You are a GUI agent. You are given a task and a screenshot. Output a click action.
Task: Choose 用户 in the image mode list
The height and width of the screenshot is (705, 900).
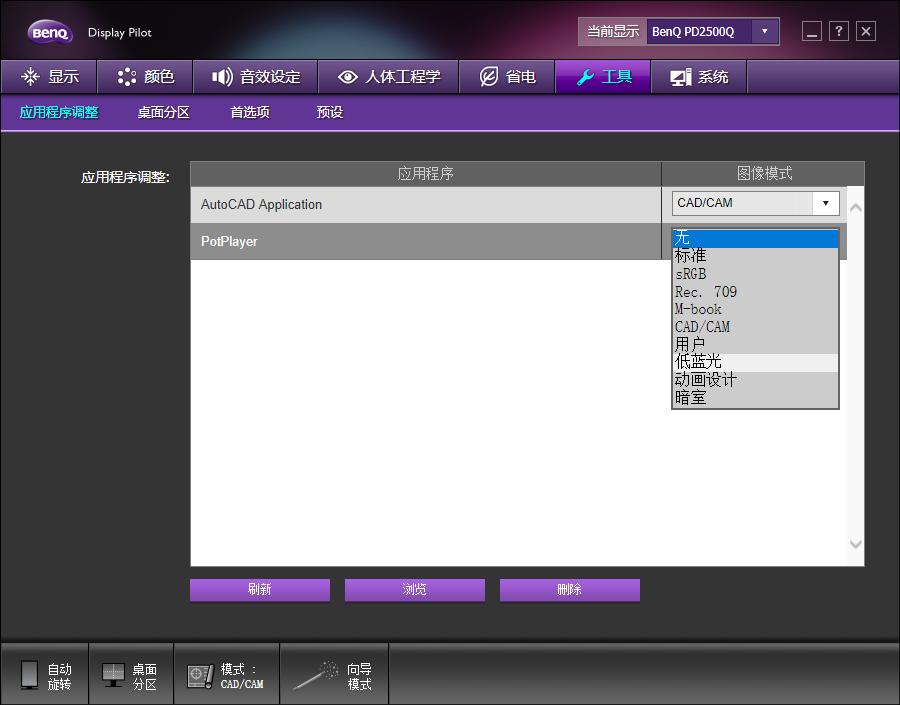pyautogui.click(x=755, y=344)
